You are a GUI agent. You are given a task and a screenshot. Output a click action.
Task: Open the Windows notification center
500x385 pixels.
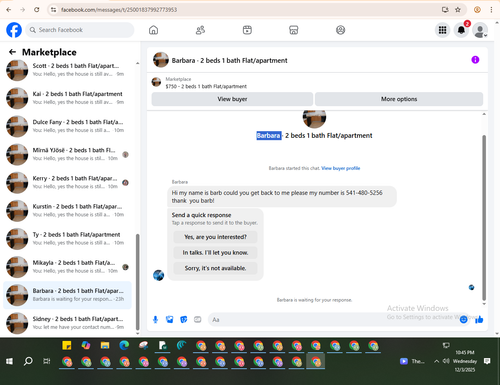point(487,361)
